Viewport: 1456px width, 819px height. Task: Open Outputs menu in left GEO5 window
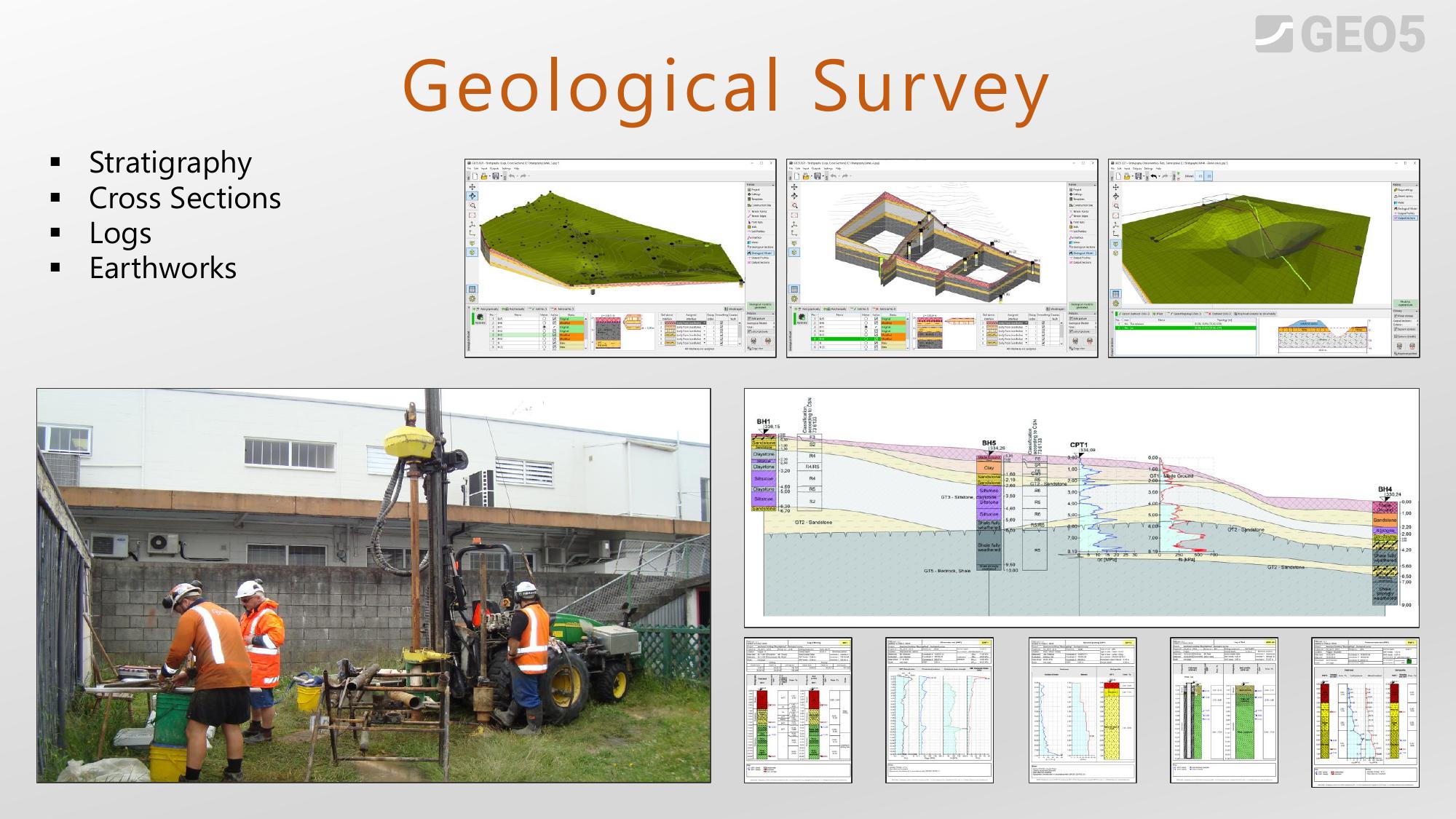pyautogui.click(x=494, y=168)
